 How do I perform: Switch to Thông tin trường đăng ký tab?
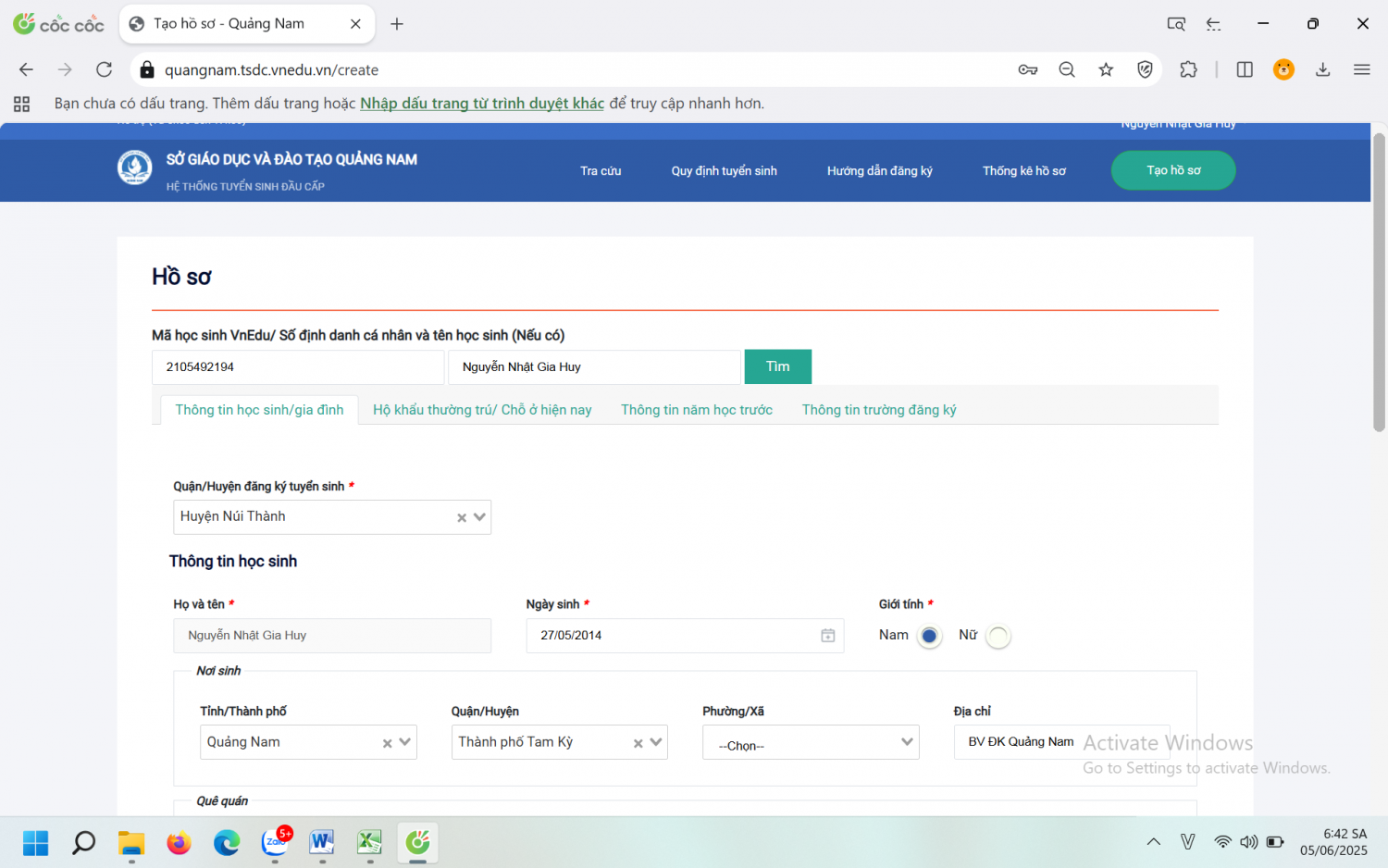click(x=878, y=410)
